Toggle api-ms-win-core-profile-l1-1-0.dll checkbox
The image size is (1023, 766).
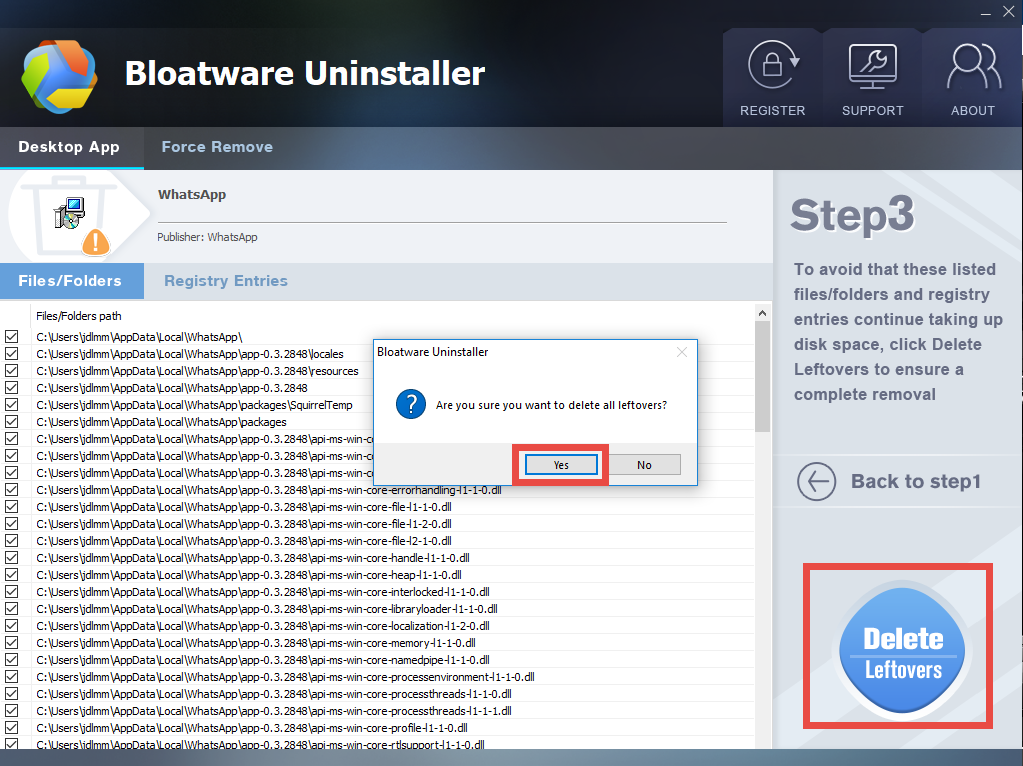pyautogui.click(x=12, y=728)
